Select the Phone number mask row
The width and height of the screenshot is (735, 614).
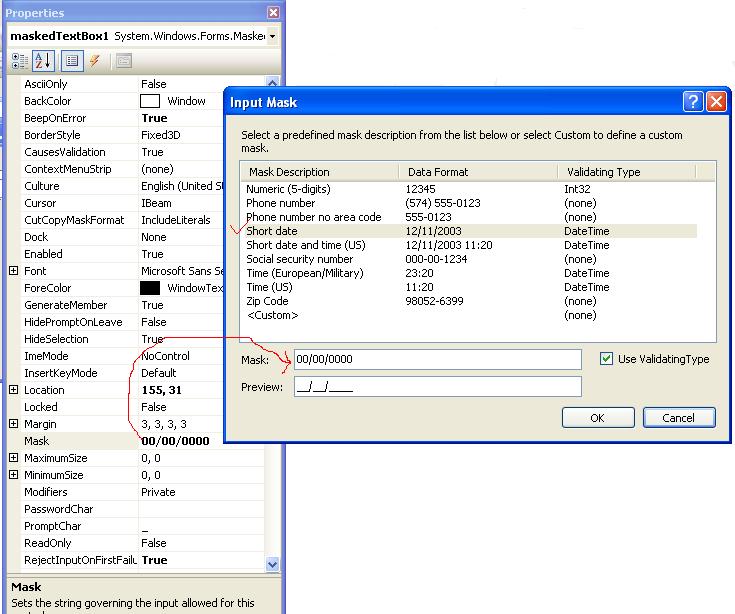coord(469,203)
